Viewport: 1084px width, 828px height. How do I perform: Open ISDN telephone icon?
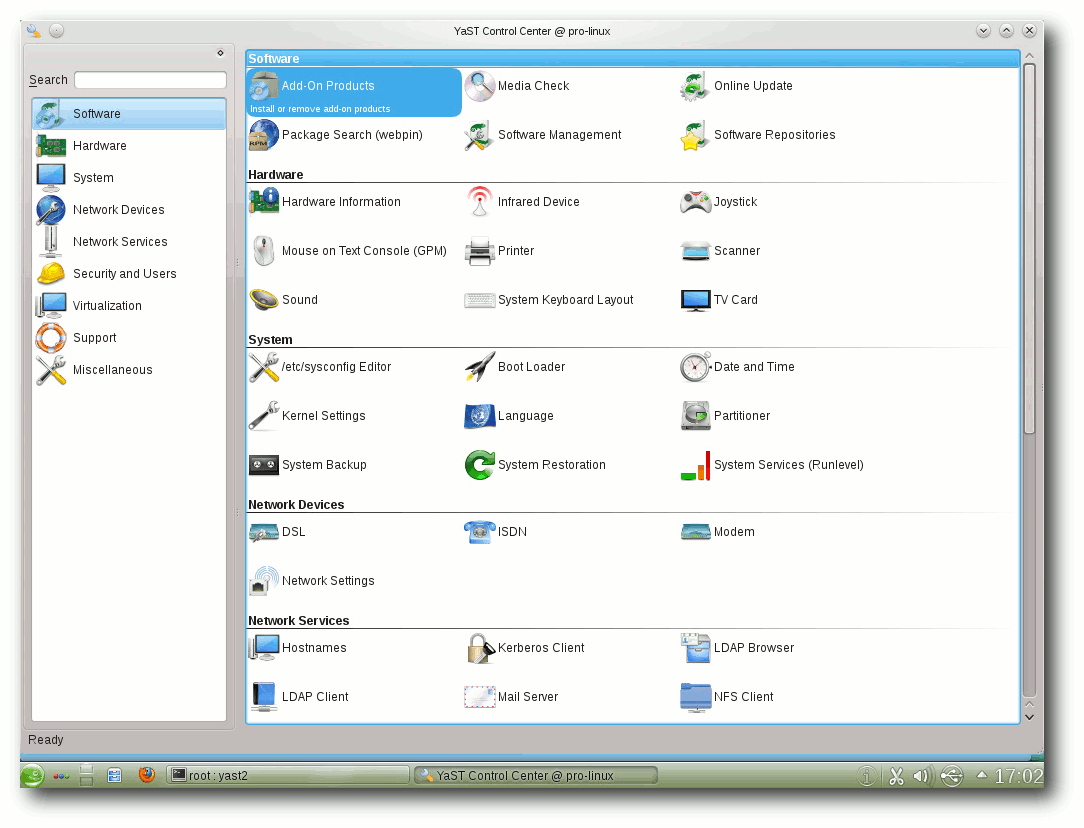click(479, 532)
